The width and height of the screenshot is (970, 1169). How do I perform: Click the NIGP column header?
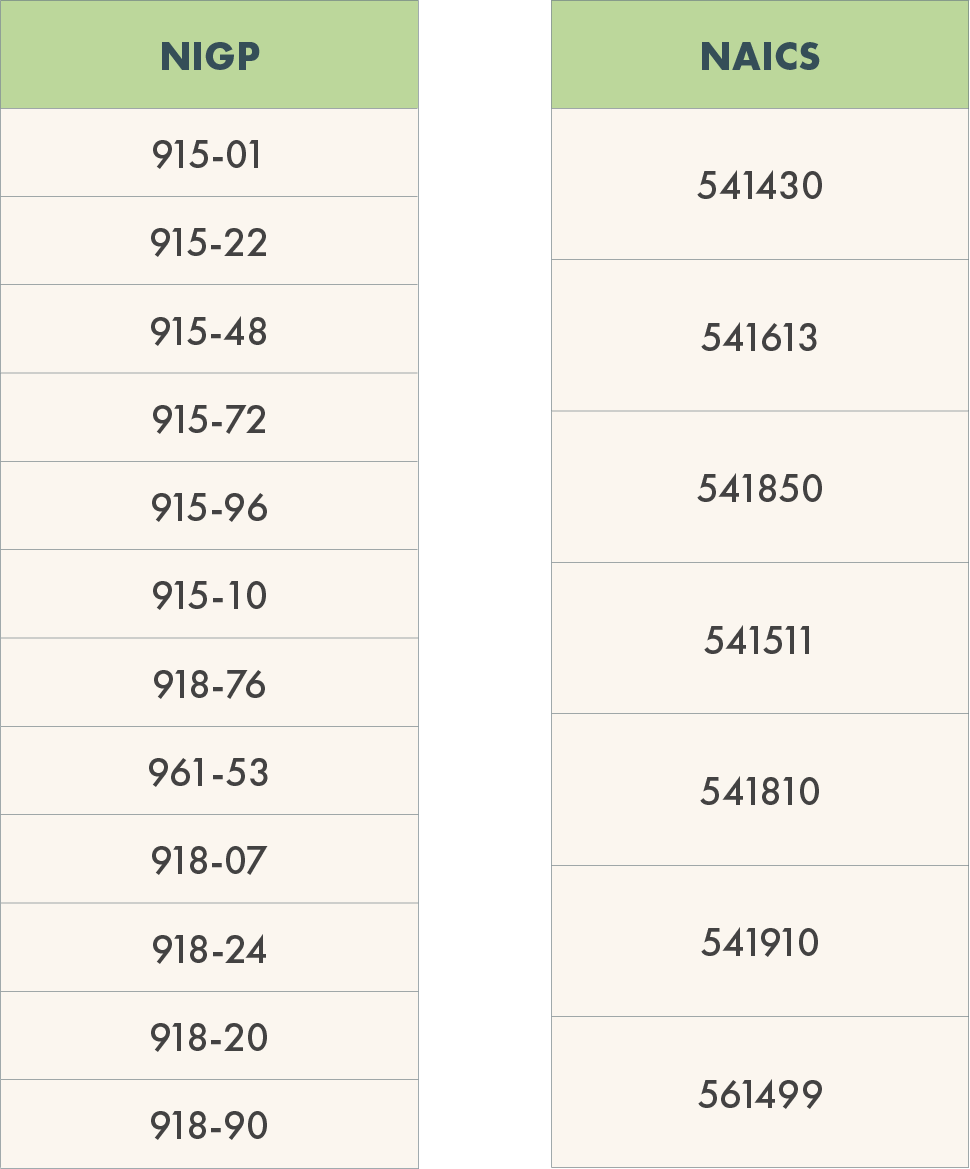click(210, 54)
